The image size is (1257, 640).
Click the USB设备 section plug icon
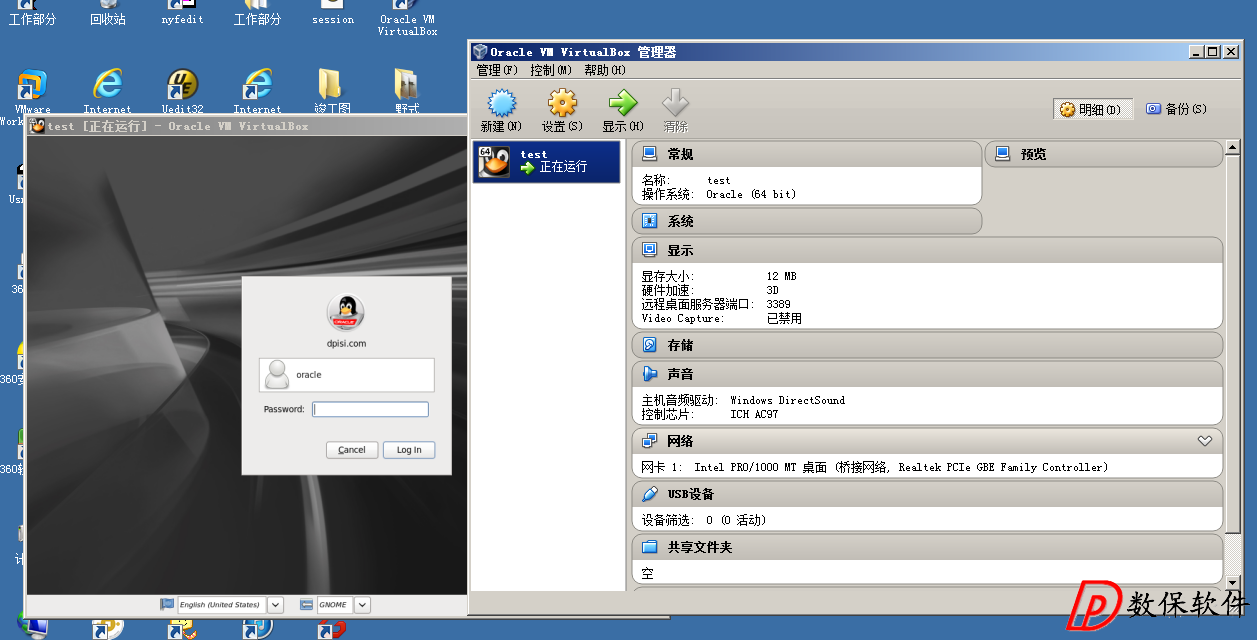650,494
